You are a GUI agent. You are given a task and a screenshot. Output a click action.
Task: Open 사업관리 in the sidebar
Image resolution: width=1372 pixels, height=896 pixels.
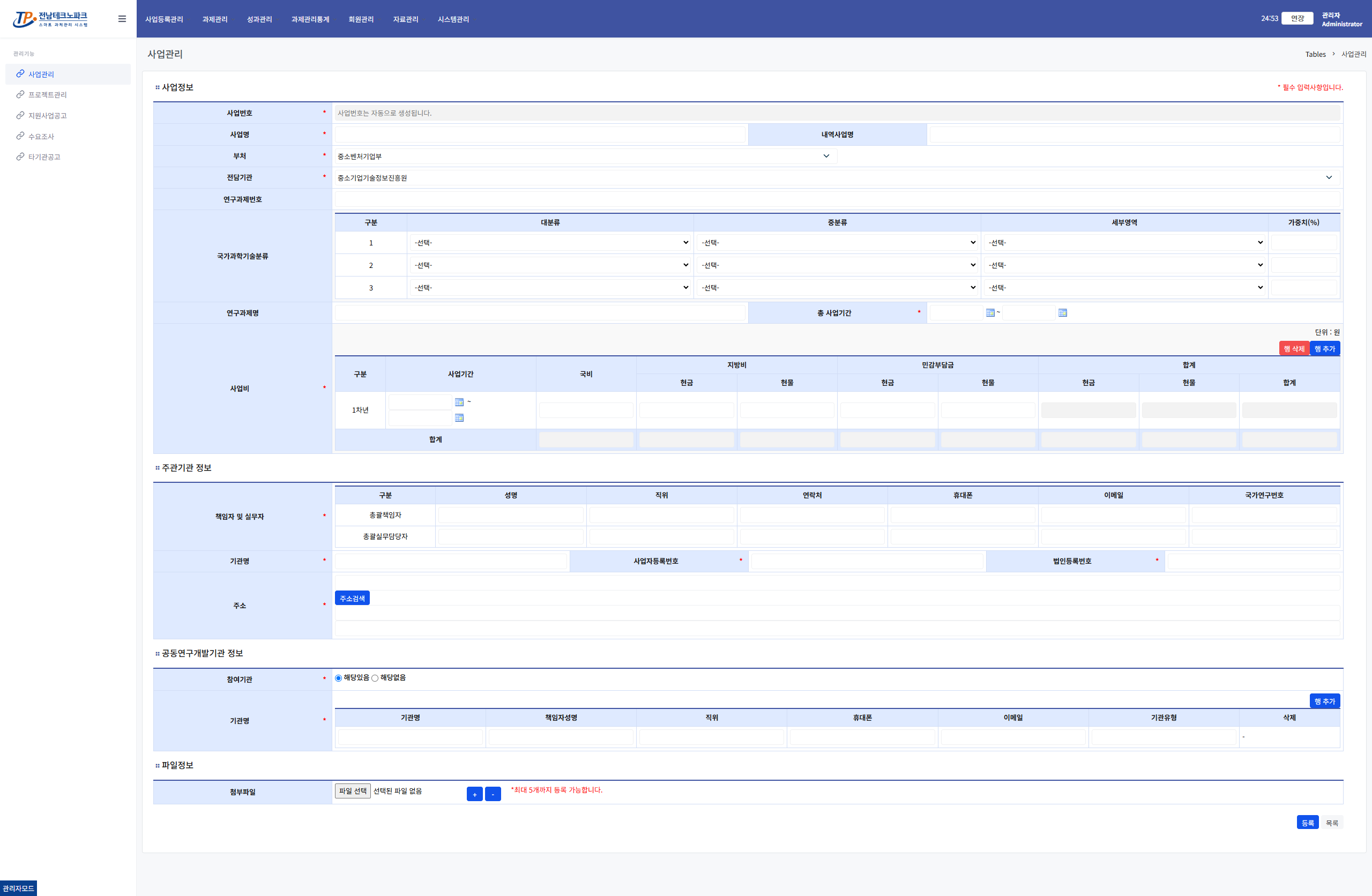pos(68,74)
